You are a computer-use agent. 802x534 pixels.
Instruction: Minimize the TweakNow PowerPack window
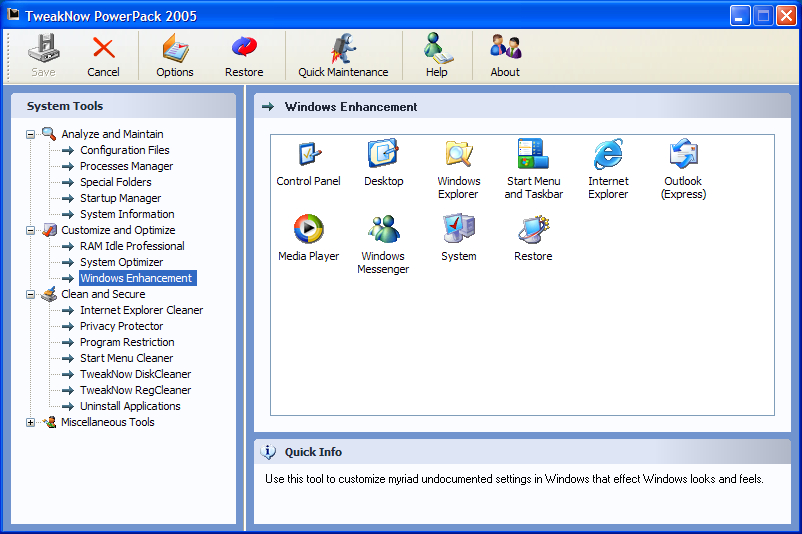pos(740,16)
